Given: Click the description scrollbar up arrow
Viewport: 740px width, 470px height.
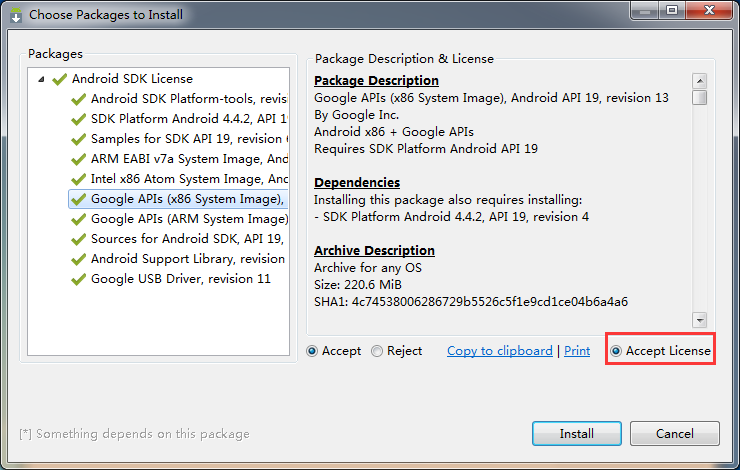Looking at the screenshot, I should tap(700, 81).
